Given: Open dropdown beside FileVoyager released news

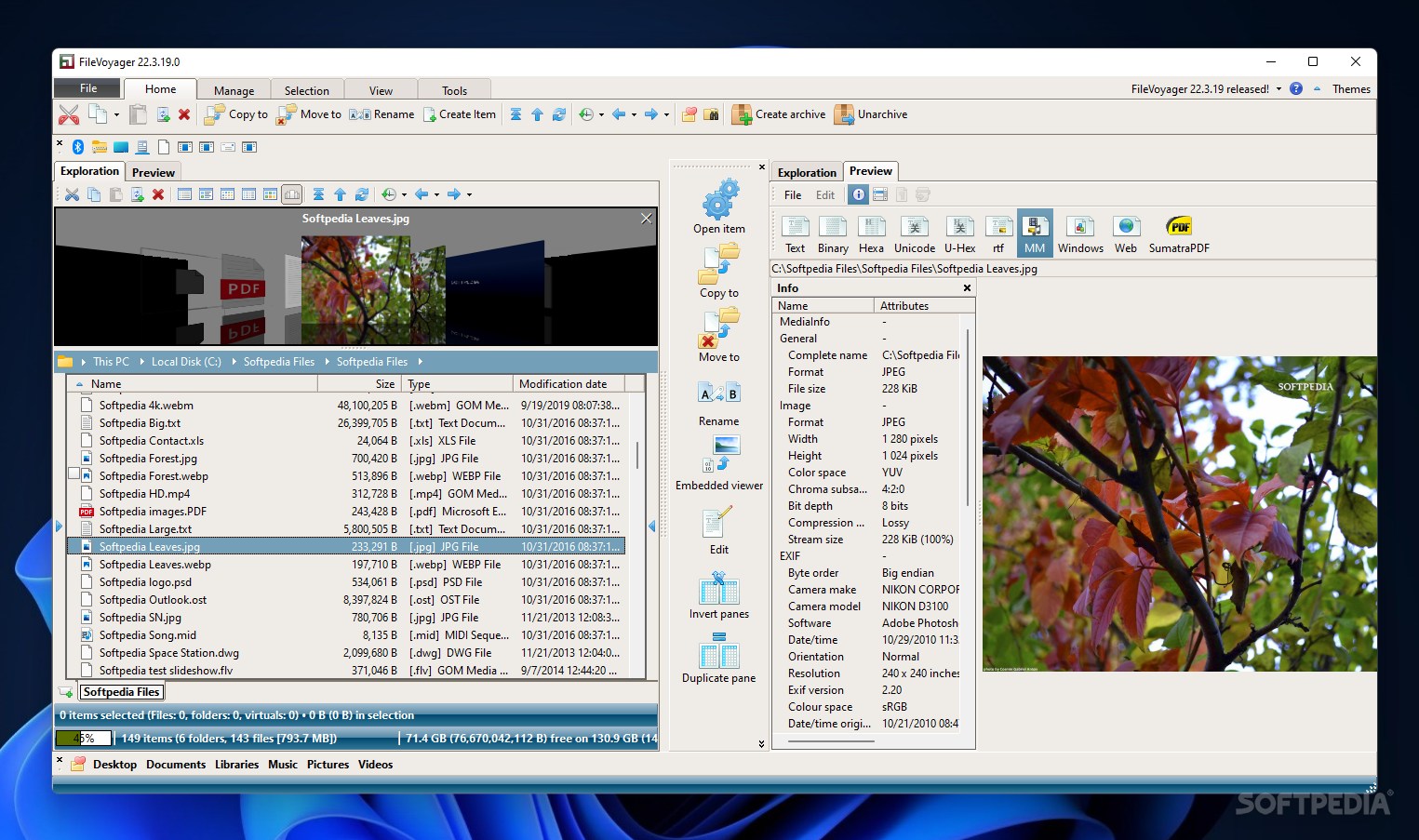Looking at the screenshot, I should click(x=1278, y=89).
